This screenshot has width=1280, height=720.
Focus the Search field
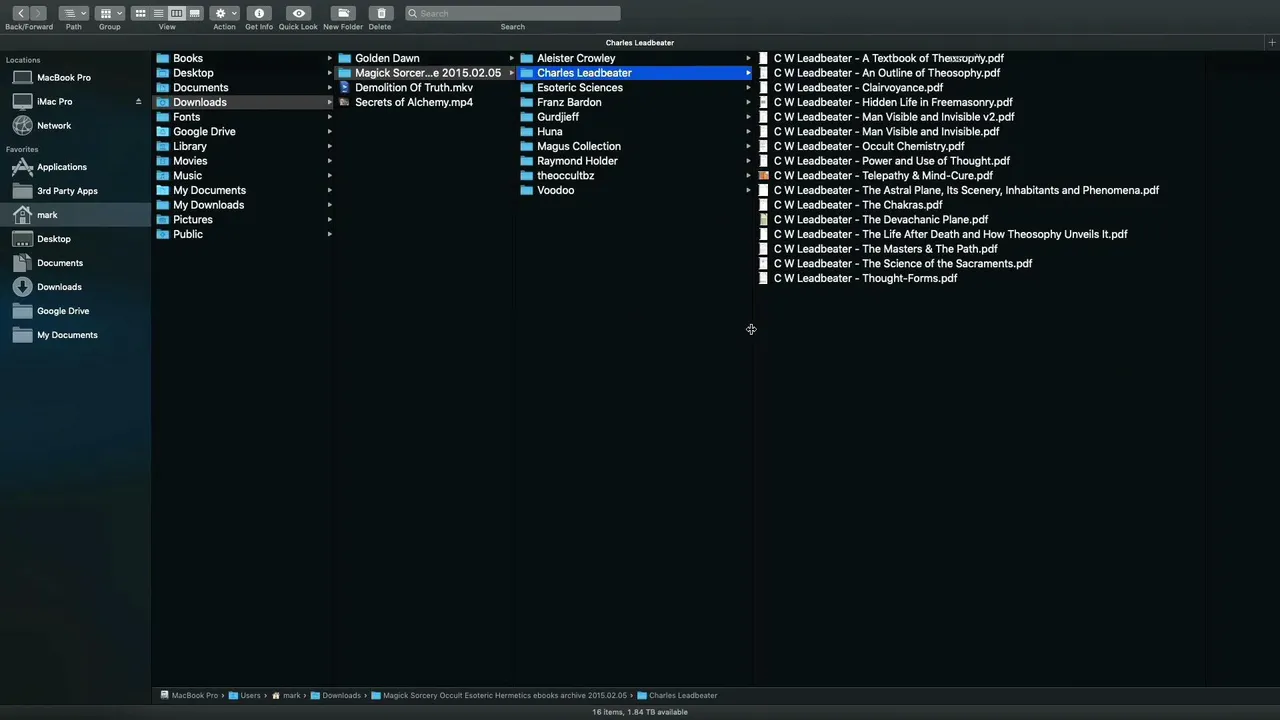coord(513,13)
